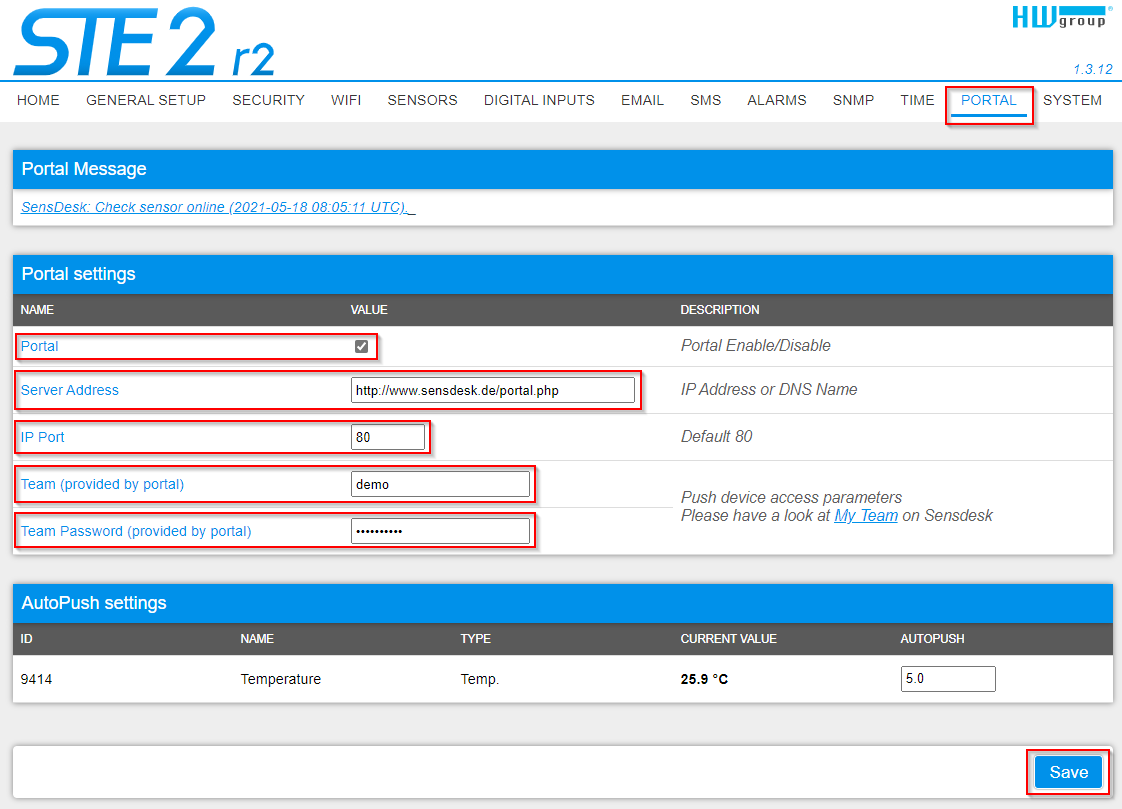Click the Server Address input field

click(x=492, y=391)
